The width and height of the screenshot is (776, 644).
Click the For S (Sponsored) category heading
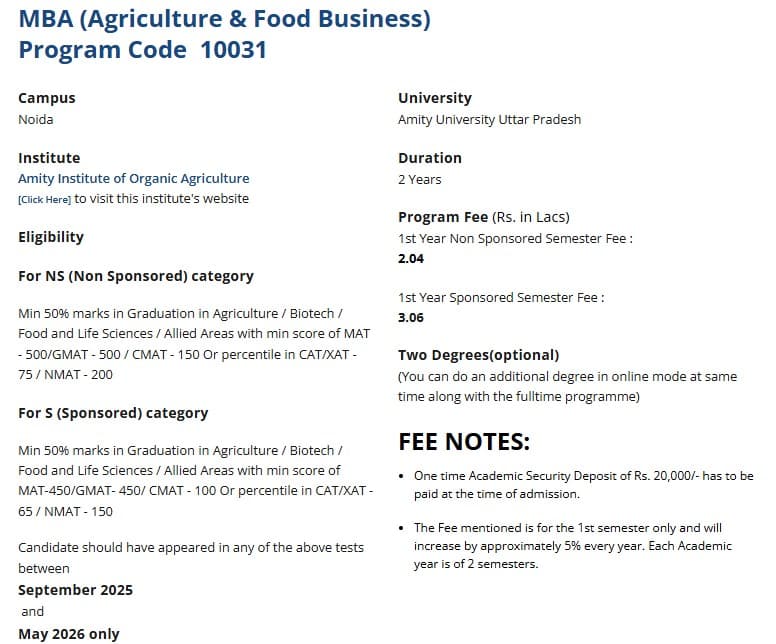coord(113,413)
